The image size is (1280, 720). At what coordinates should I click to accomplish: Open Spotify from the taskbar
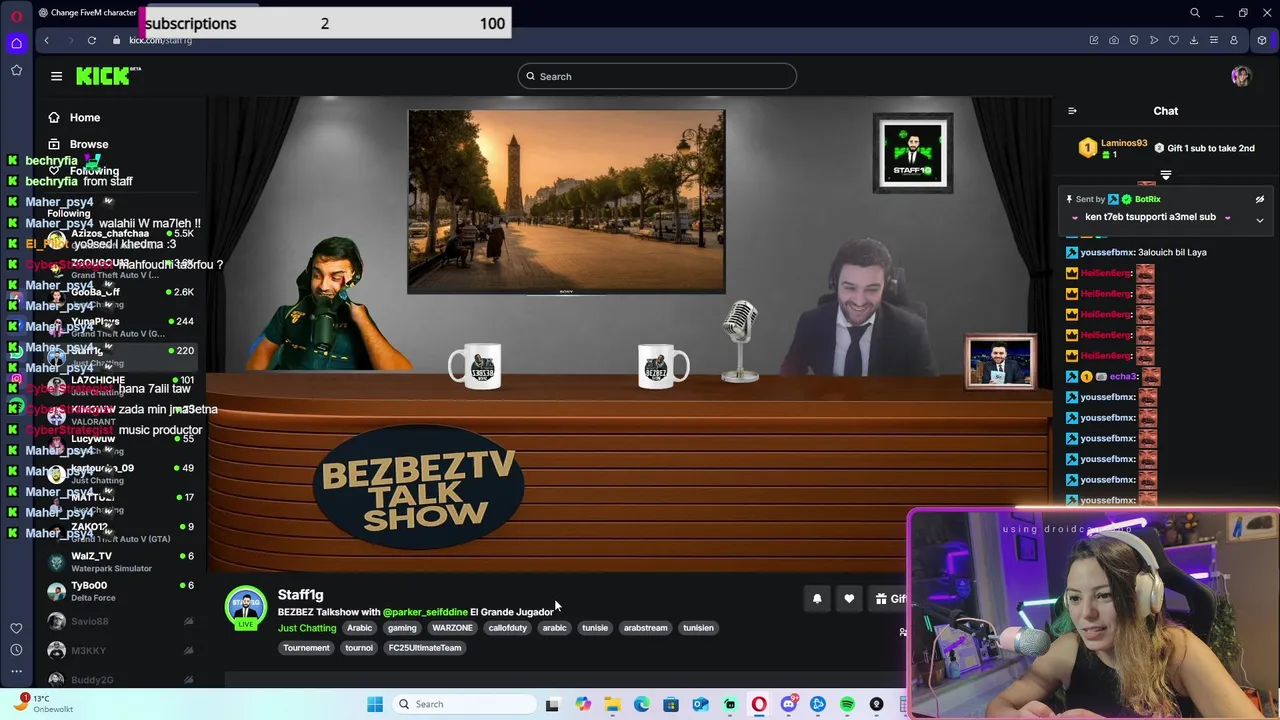point(847,704)
